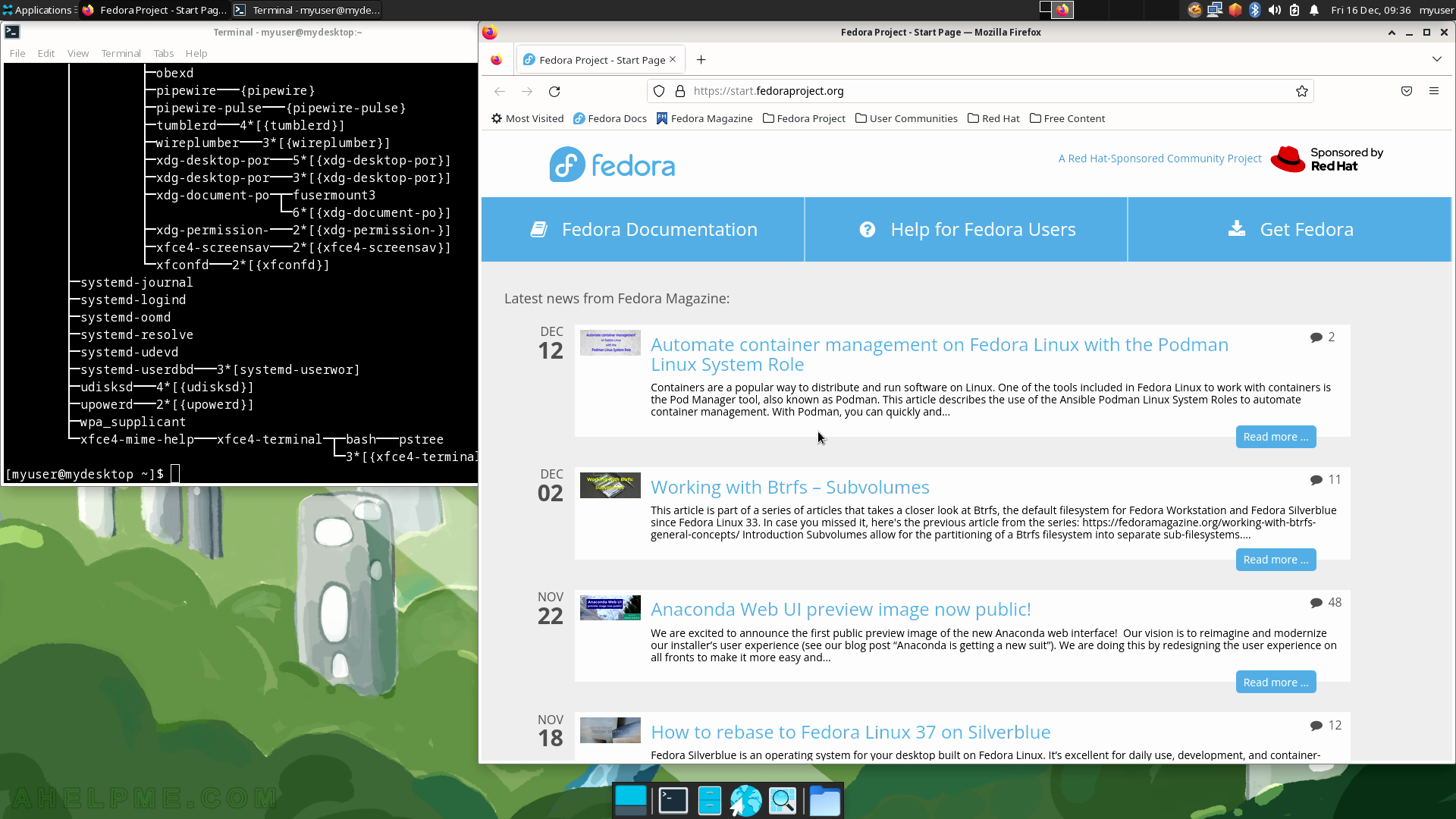Focus the Firefox URL address field
This screenshot has height=819, width=1456.
[x=980, y=91]
